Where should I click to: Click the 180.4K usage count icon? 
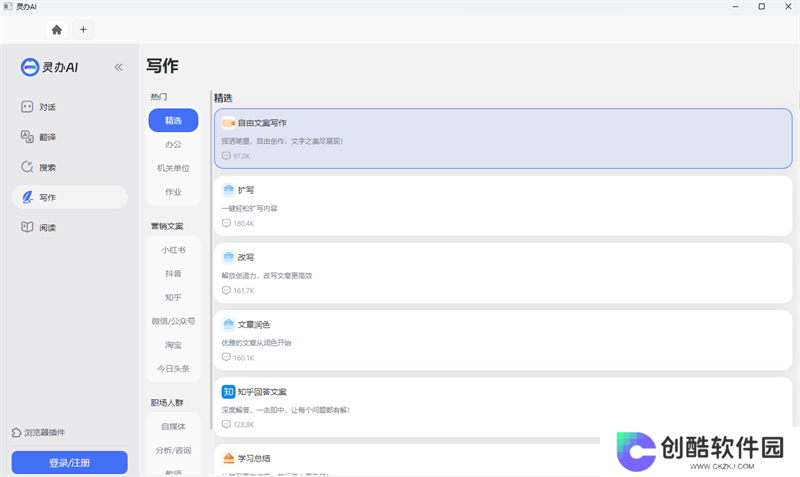pos(226,223)
